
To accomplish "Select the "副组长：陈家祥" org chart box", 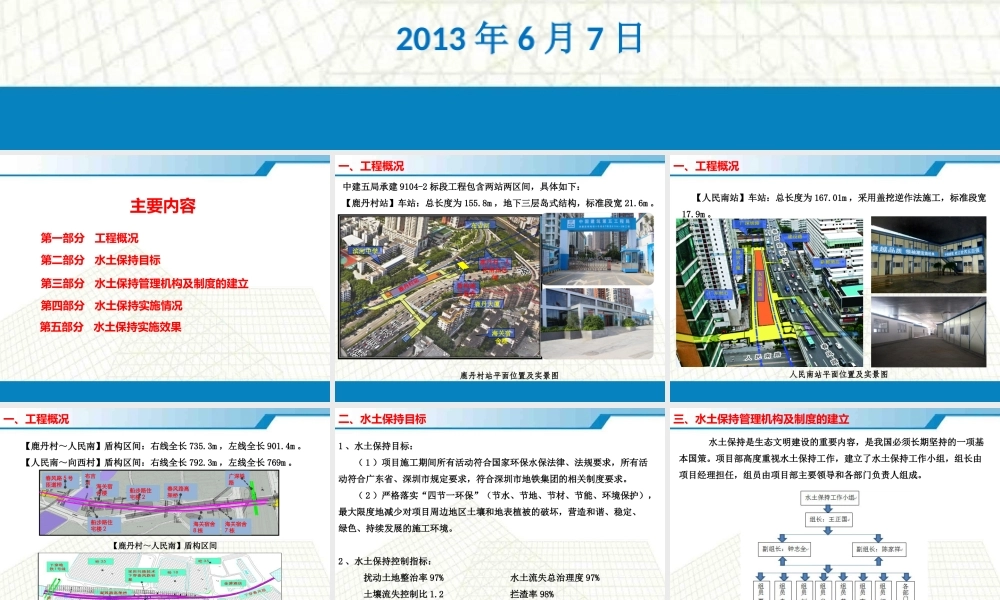I will pyautogui.click(x=880, y=549).
